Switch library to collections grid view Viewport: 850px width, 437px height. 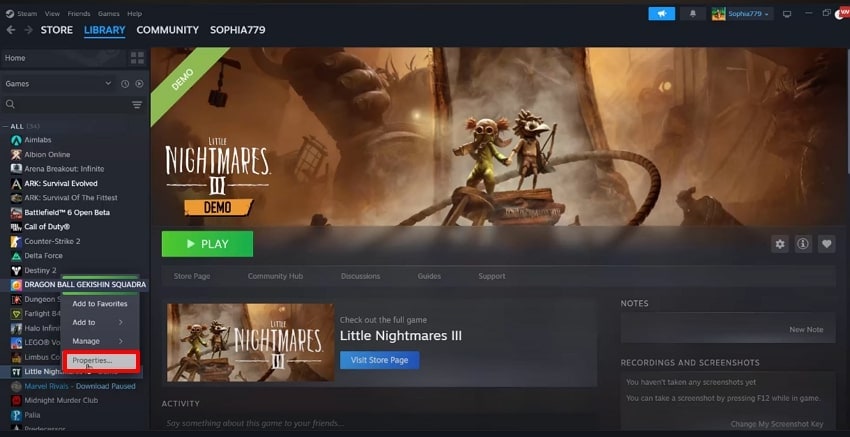(x=137, y=58)
